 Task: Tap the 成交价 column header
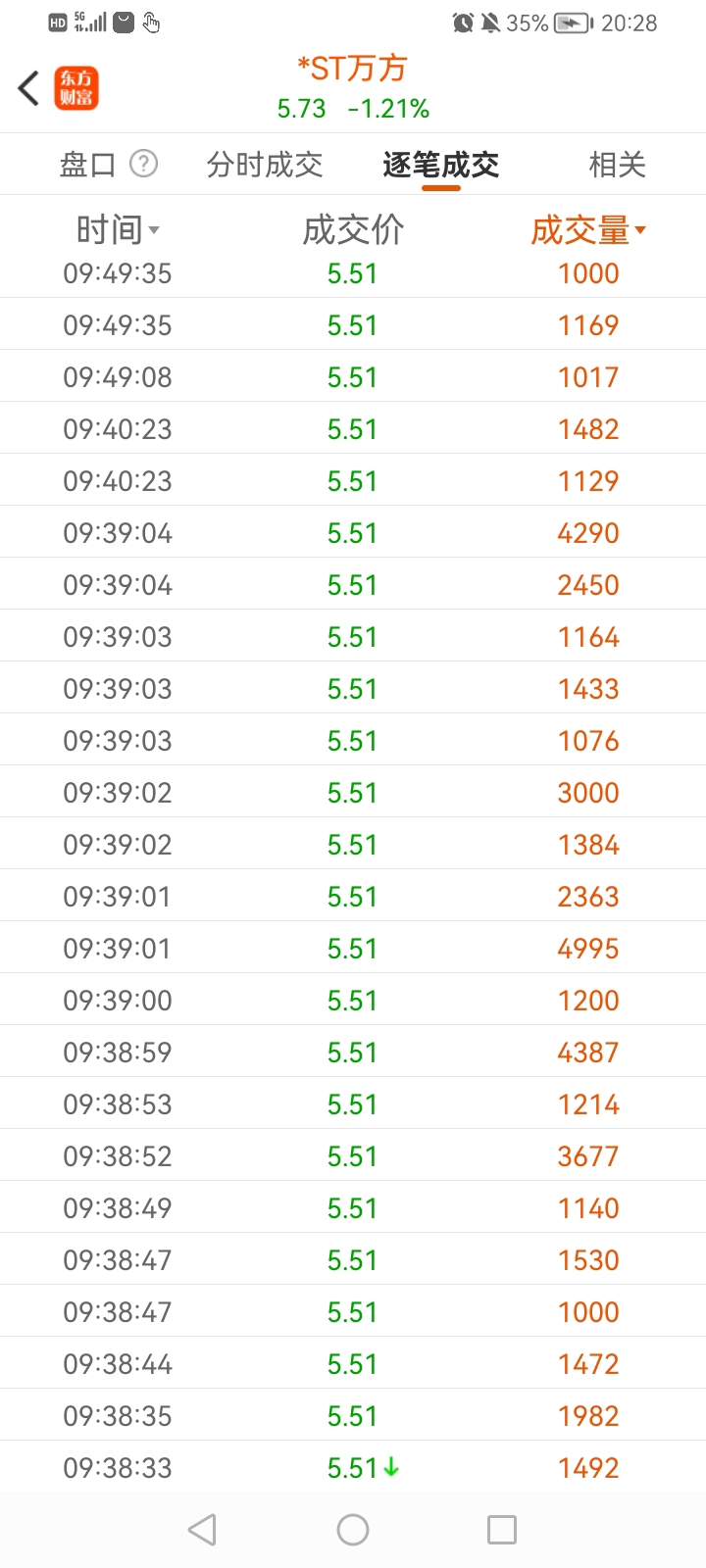coord(353,230)
